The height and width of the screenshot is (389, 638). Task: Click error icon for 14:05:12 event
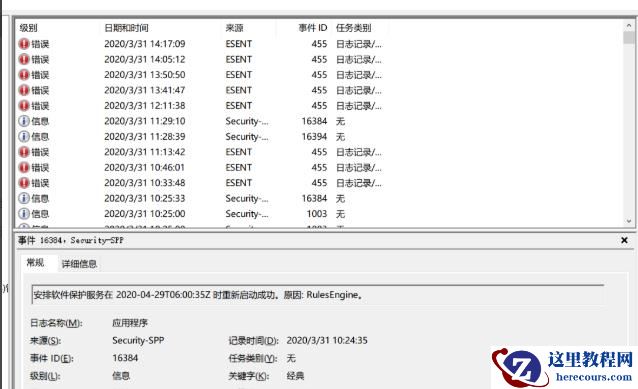[24, 59]
